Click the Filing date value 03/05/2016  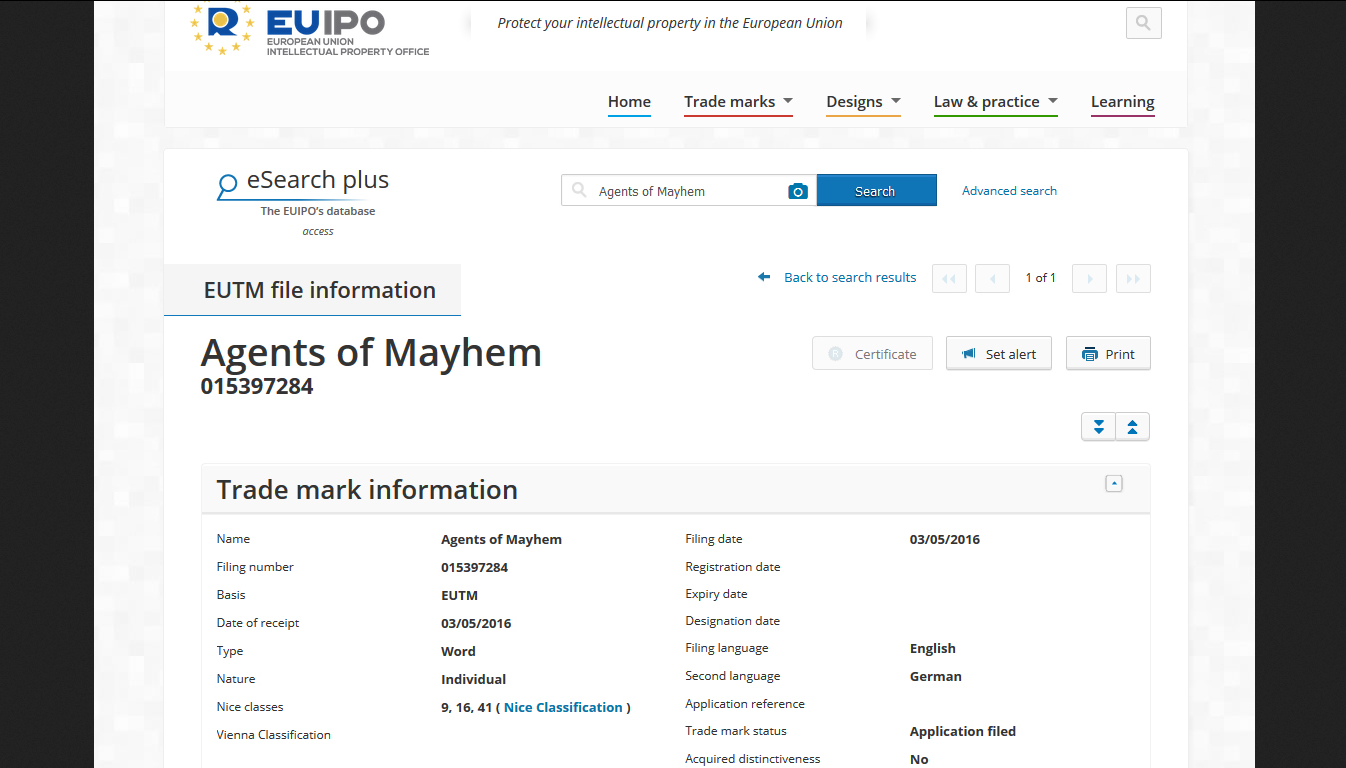tap(944, 539)
